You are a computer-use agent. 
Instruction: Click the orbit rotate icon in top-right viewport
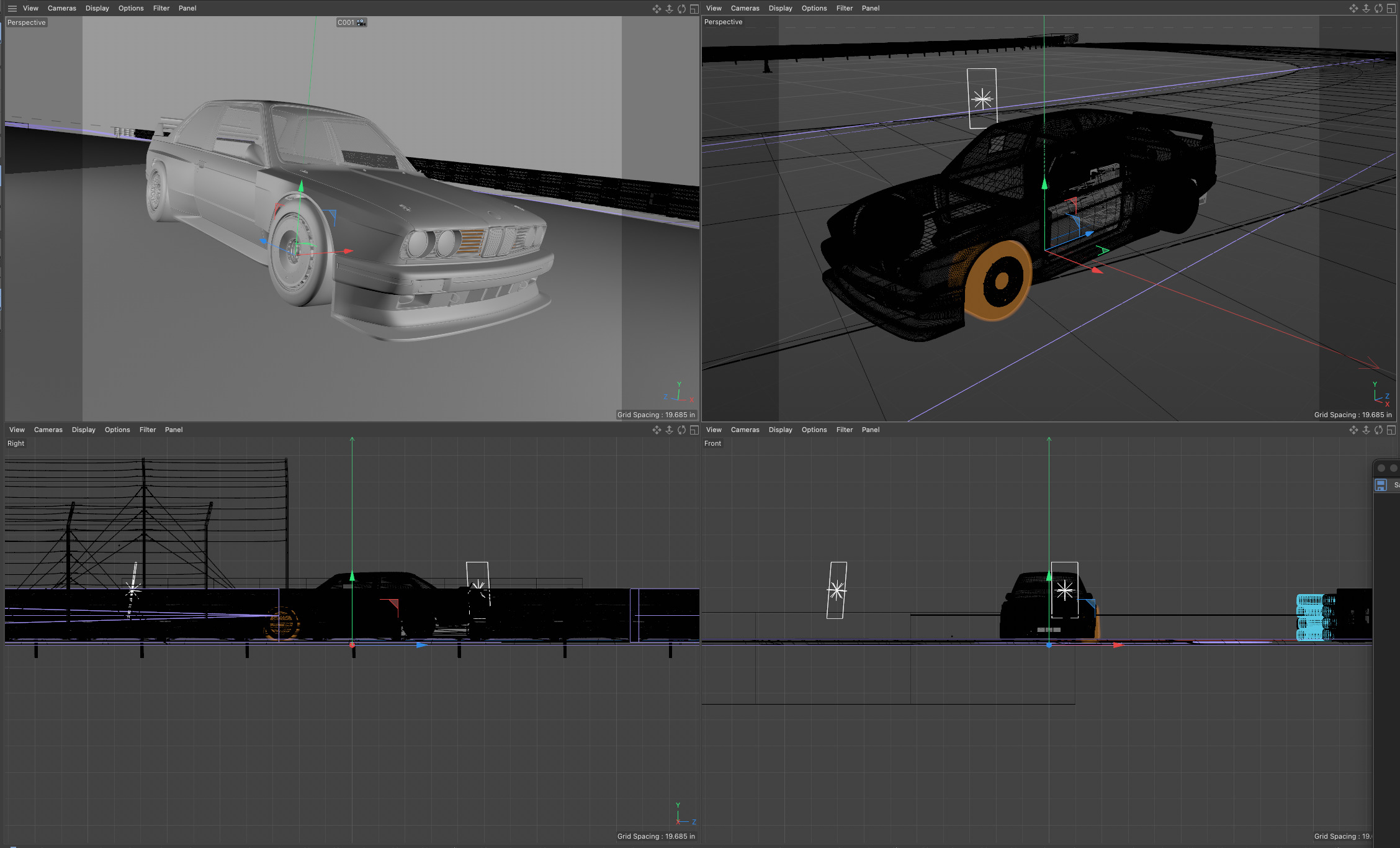tap(1378, 9)
